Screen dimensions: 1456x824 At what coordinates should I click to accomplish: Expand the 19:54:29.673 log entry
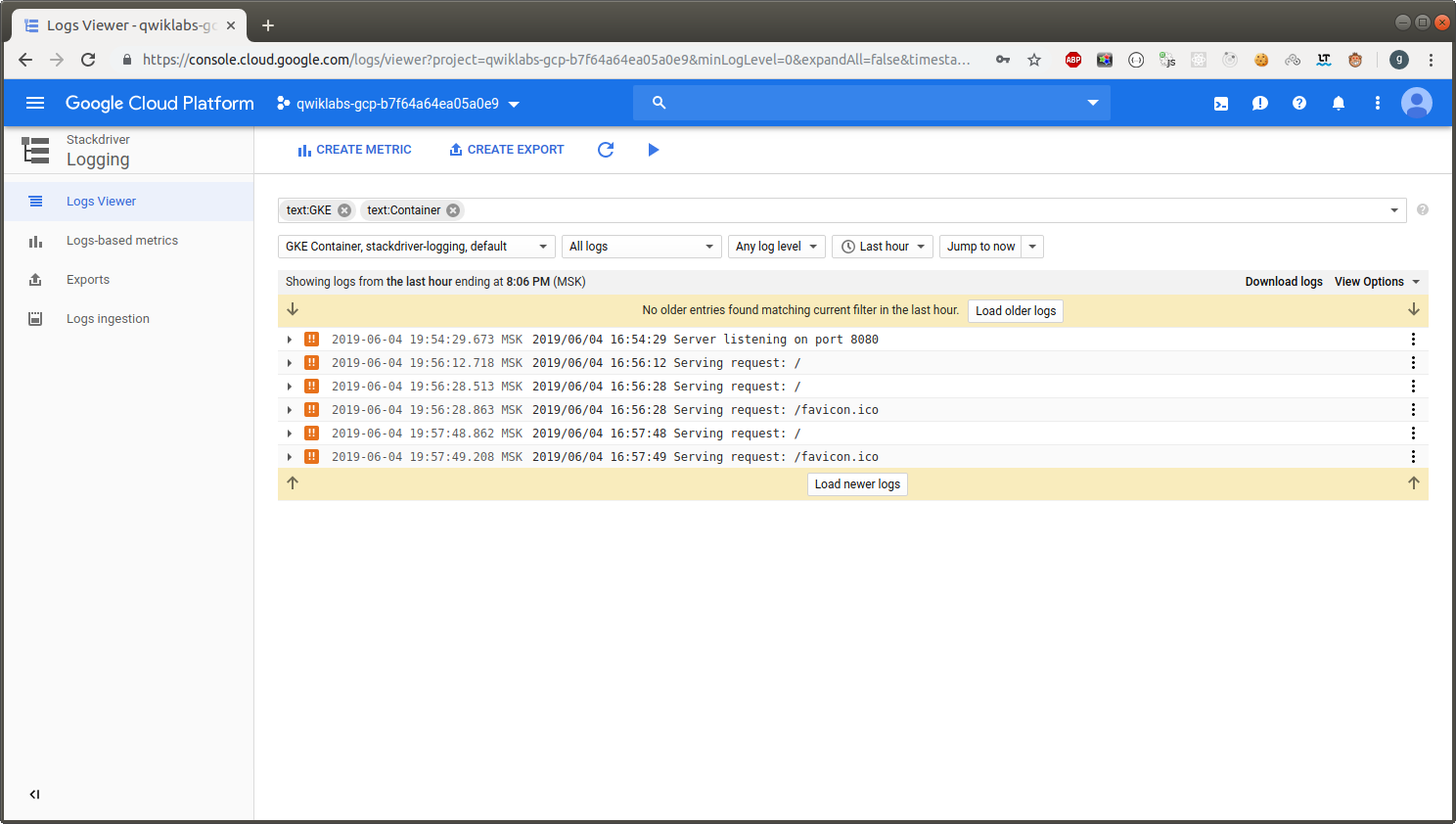(x=290, y=340)
